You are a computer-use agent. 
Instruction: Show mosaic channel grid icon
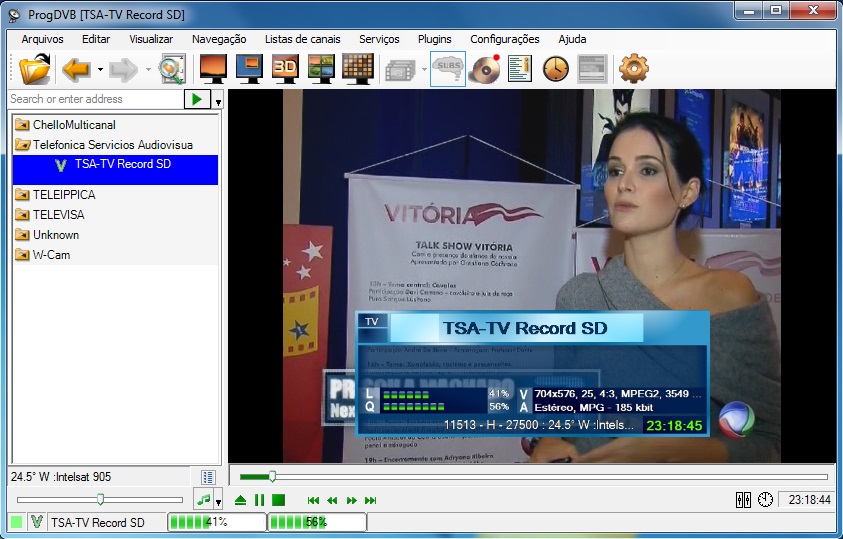(x=358, y=69)
